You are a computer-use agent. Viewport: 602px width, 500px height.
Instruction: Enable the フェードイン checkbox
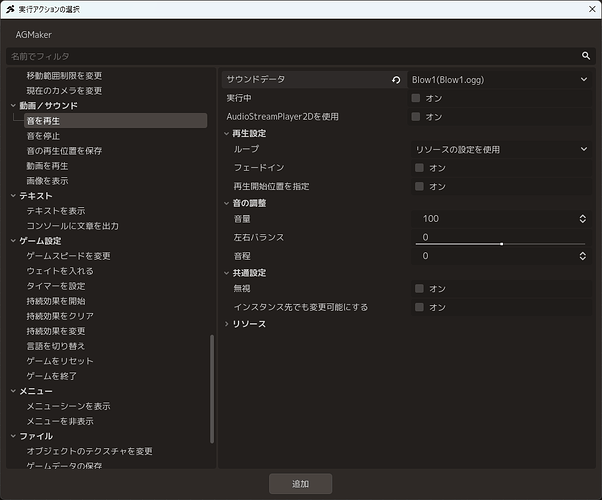(419, 168)
